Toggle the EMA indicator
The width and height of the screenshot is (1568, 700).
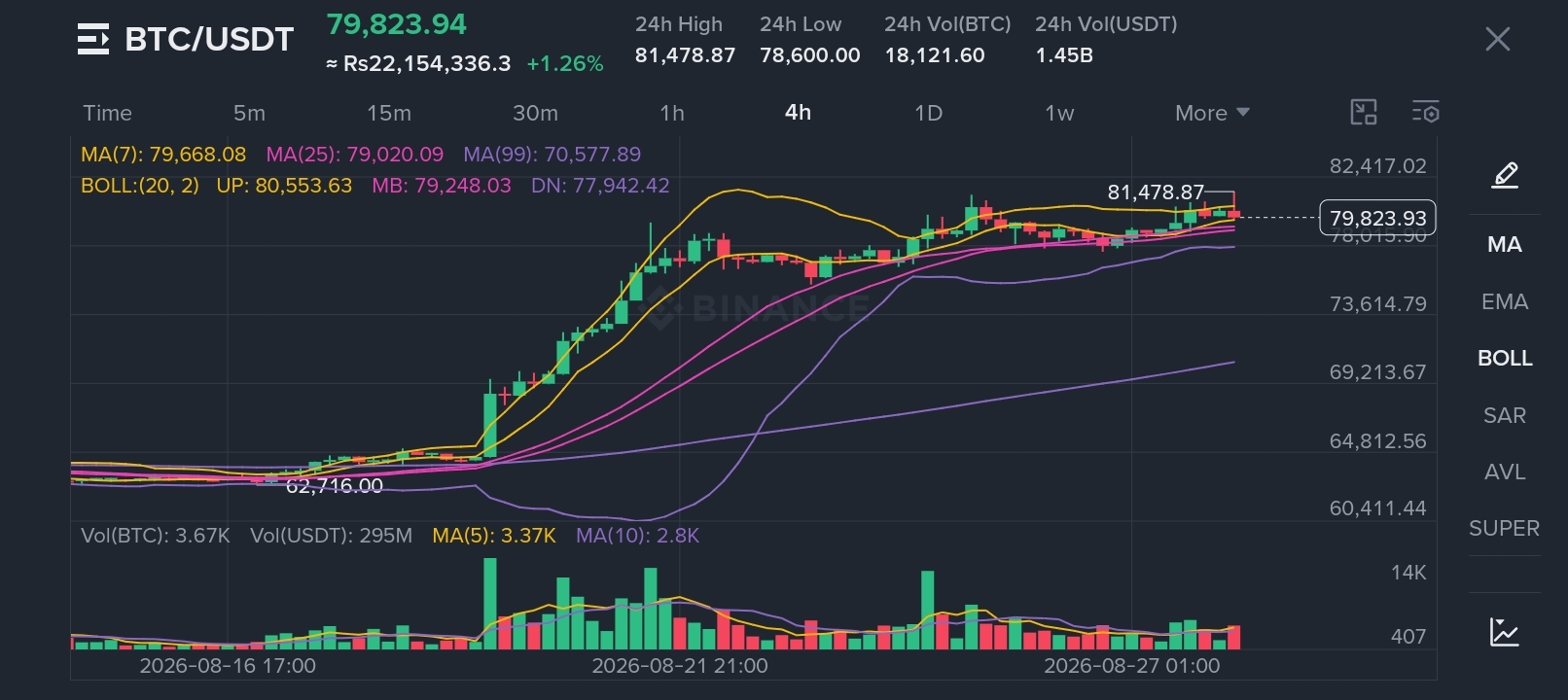pos(1505,301)
